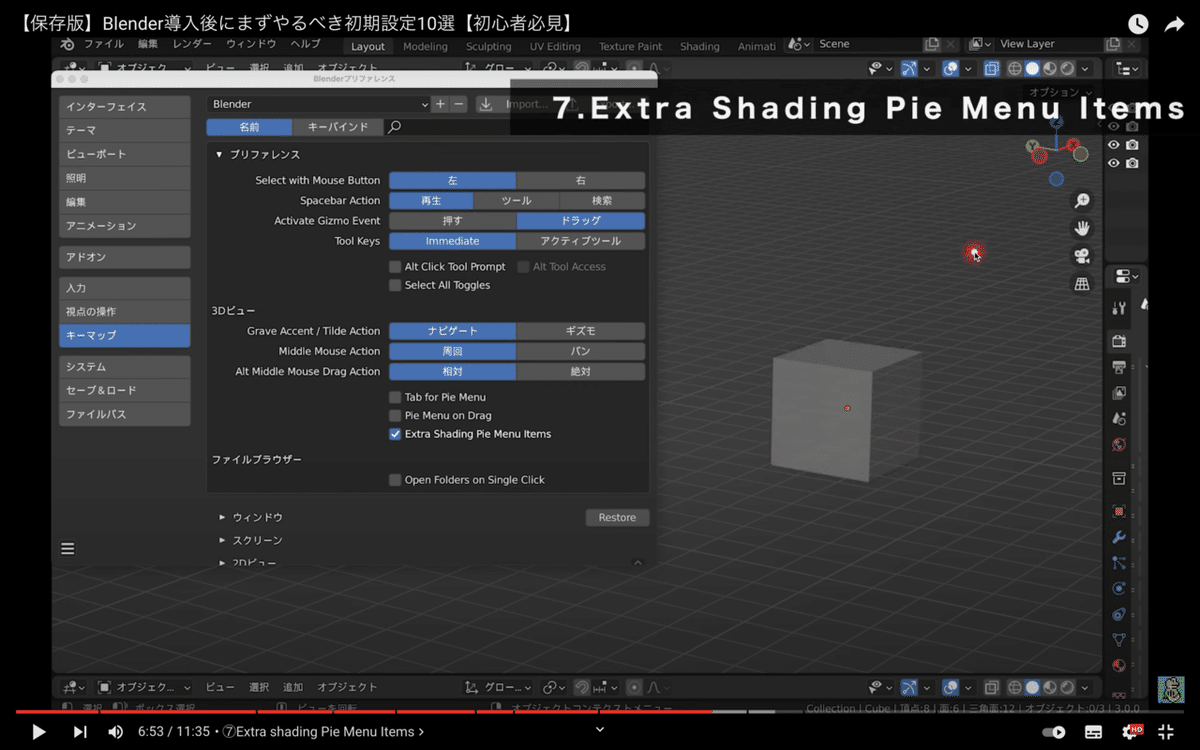This screenshot has width=1200, height=750.
Task: Click the preferences hamburger menu icon
Action: tap(68, 548)
